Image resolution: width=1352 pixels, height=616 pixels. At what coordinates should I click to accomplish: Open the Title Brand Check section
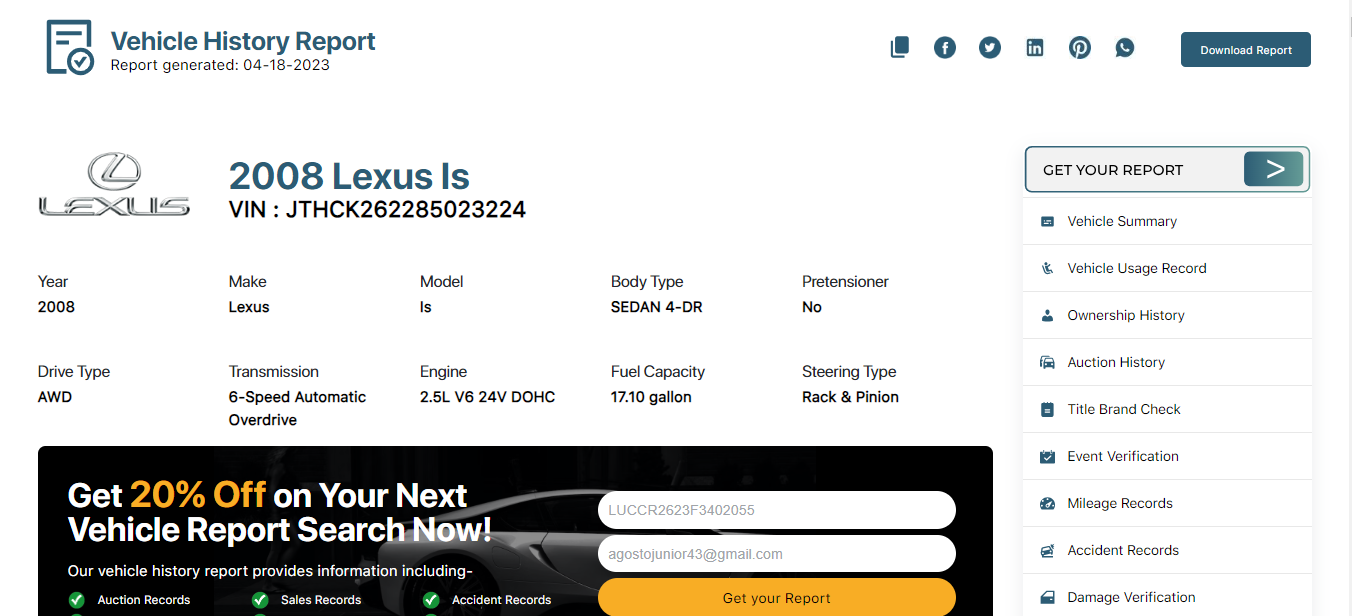point(1167,409)
